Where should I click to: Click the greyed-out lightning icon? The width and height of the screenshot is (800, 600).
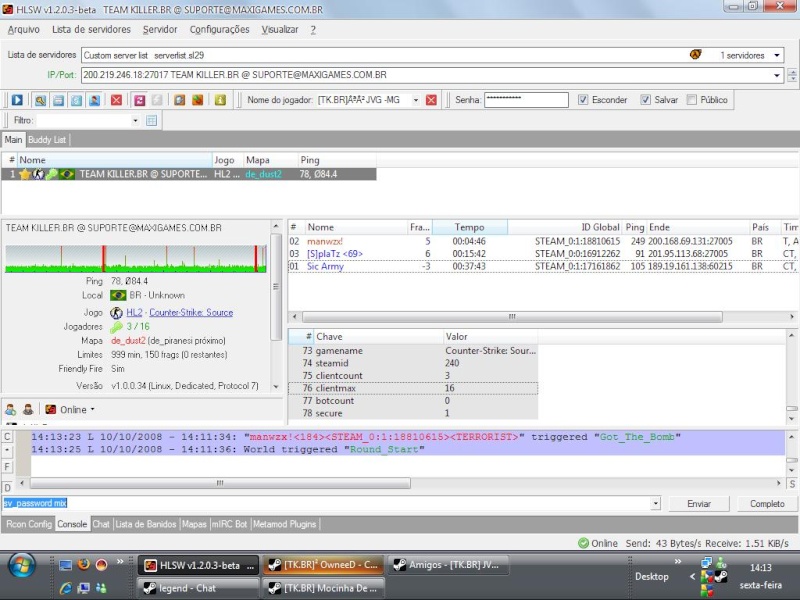coord(157,100)
